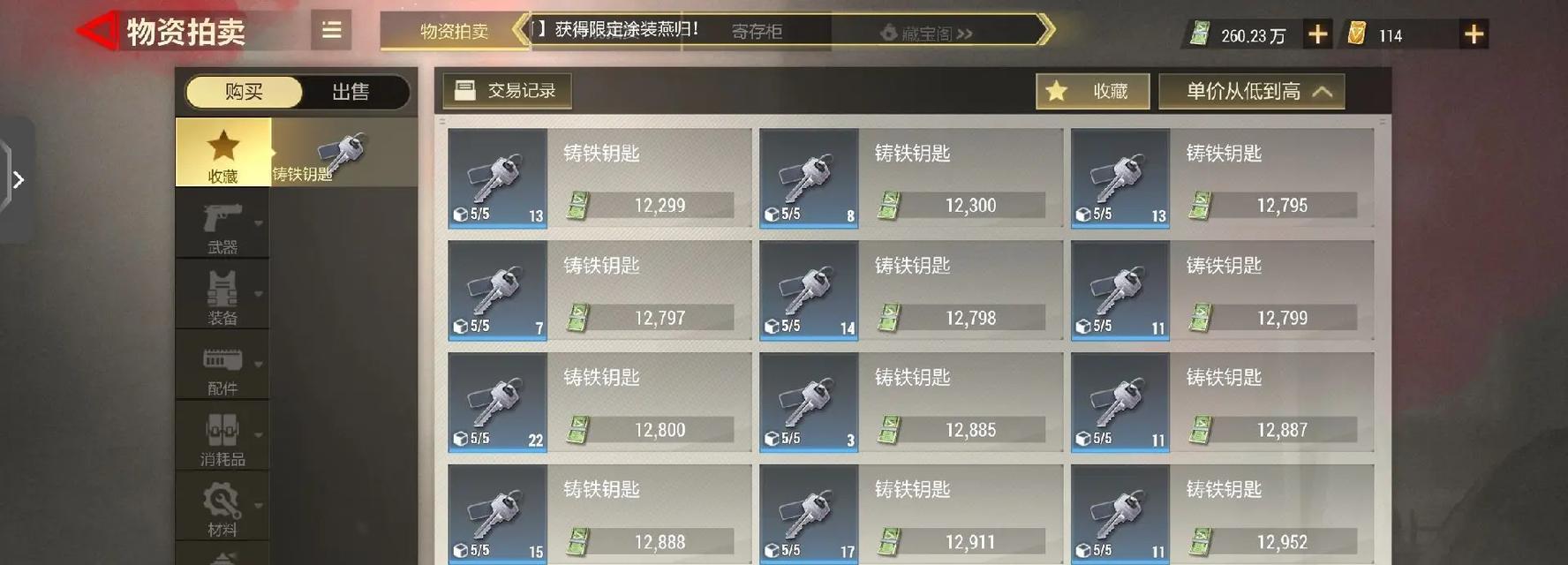Switch to the 寄存柜 tab
This screenshot has width=1568, height=565.
[757, 32]
